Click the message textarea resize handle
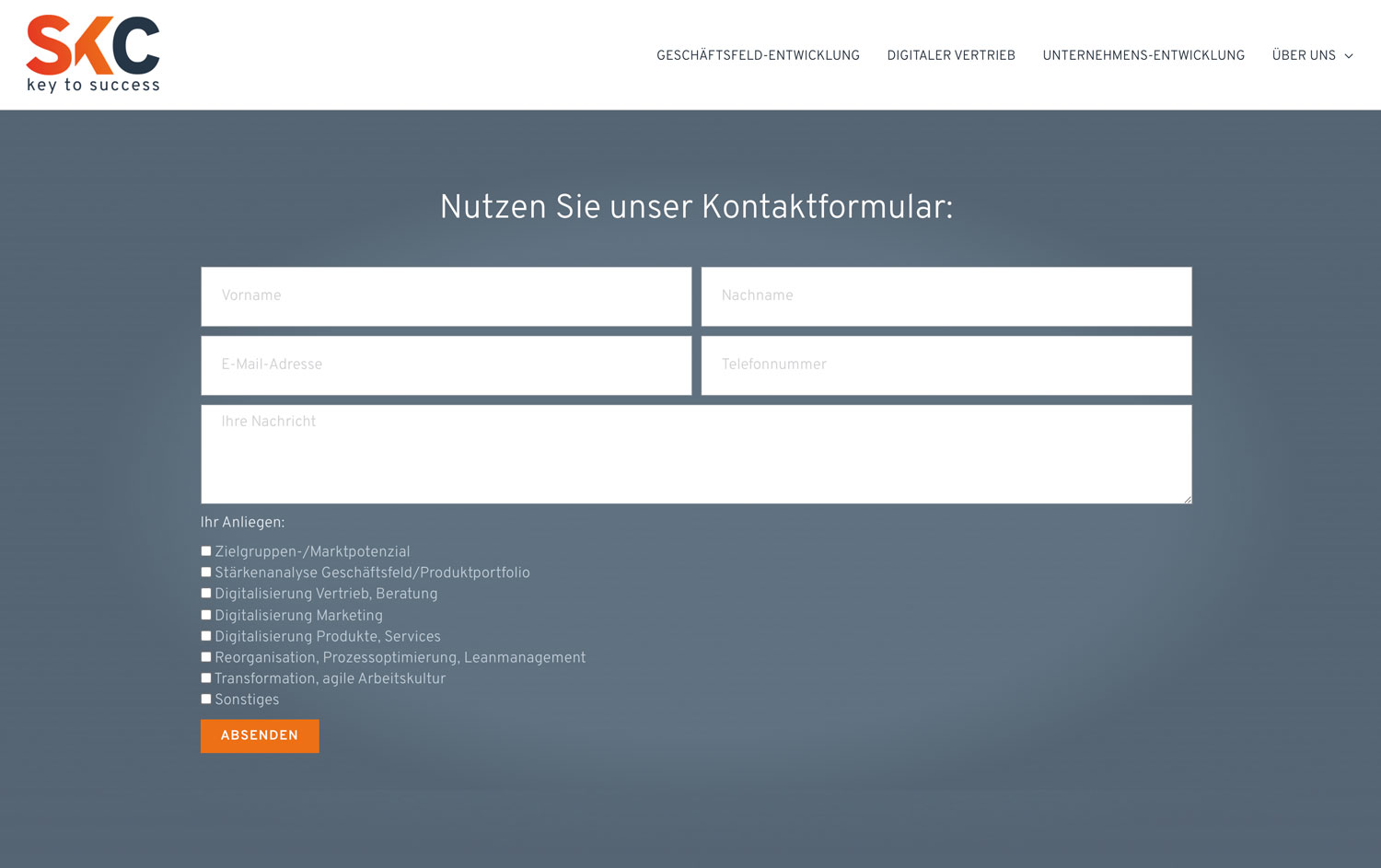1381x868 pixels. coord(1187,499)
